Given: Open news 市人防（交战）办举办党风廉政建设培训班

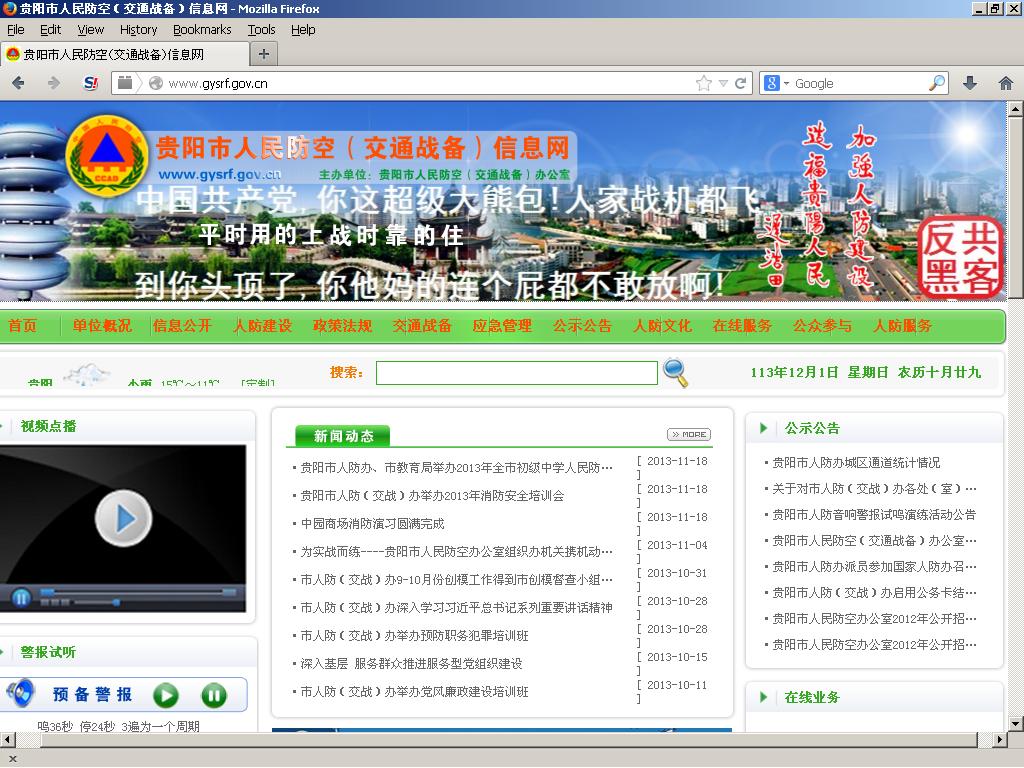Looking at the screenshot, I should (414, 692).
